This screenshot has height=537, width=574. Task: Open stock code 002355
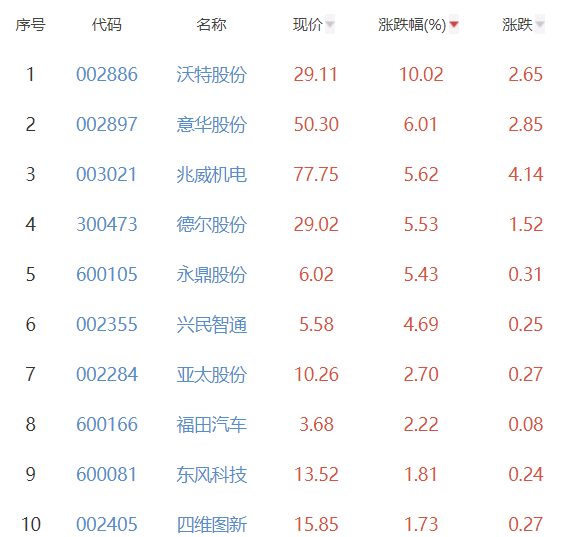pos(107,324)
